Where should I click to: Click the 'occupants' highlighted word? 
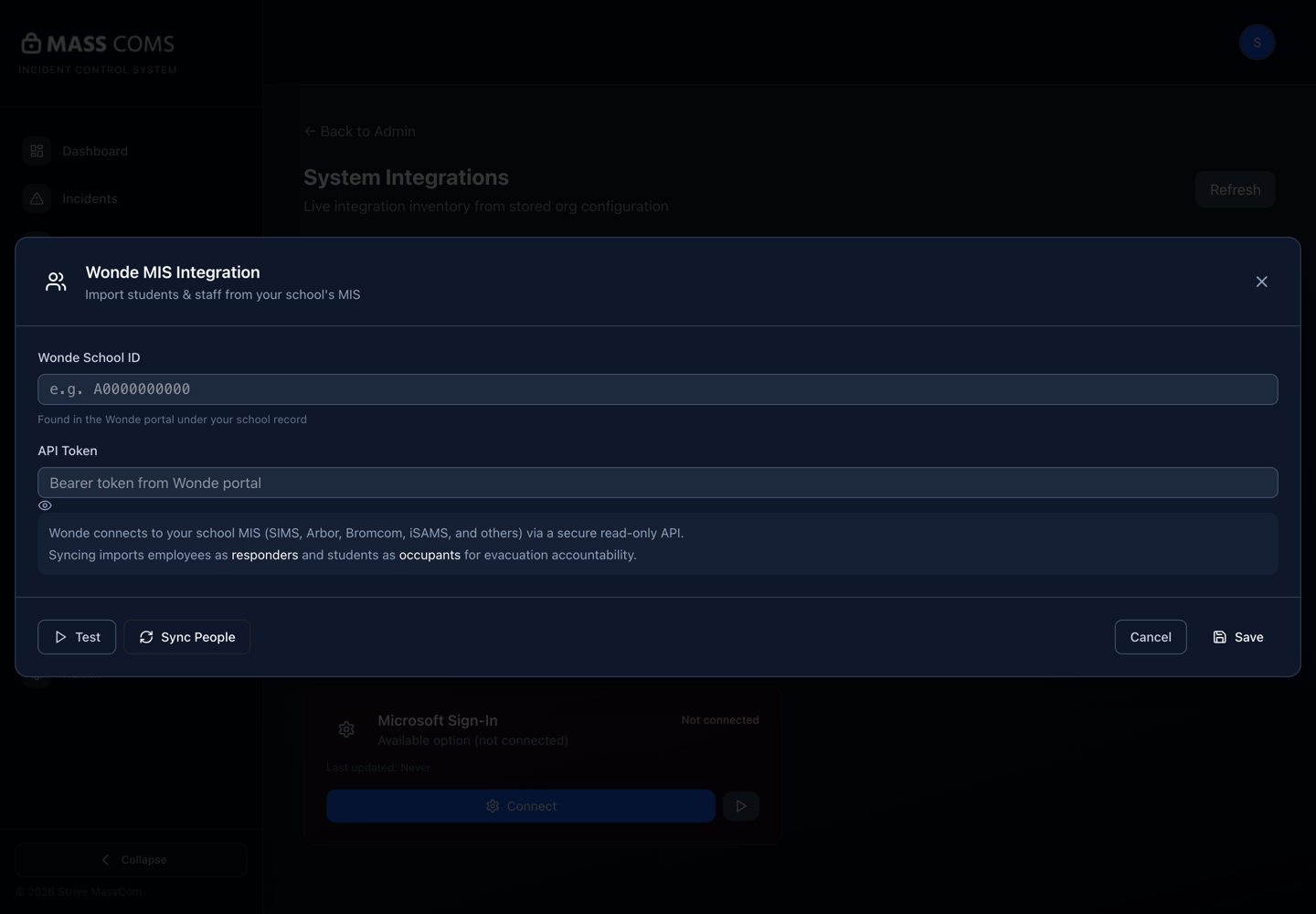coord(430,555)
